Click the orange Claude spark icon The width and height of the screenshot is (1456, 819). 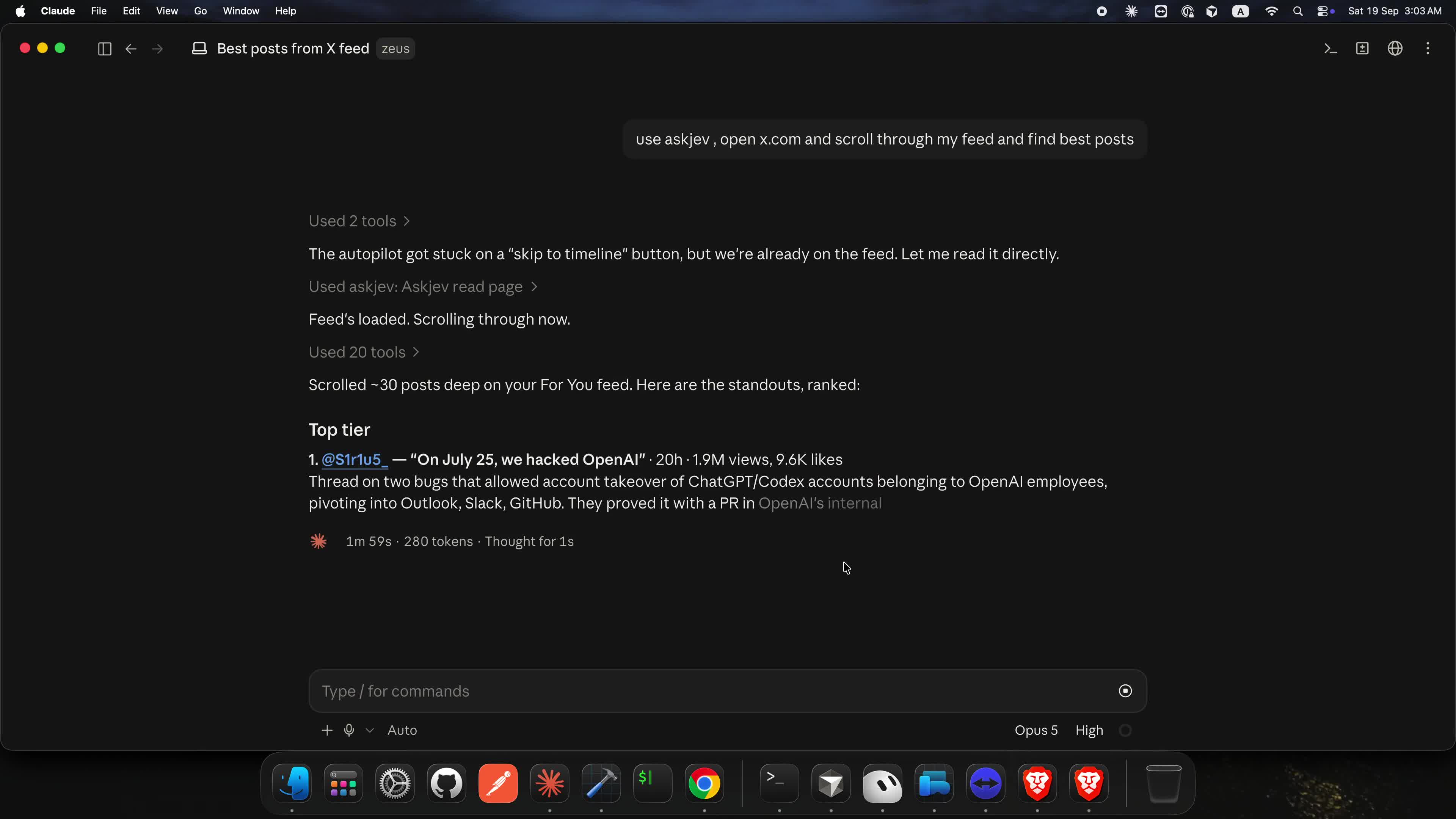tap(319, 541)
